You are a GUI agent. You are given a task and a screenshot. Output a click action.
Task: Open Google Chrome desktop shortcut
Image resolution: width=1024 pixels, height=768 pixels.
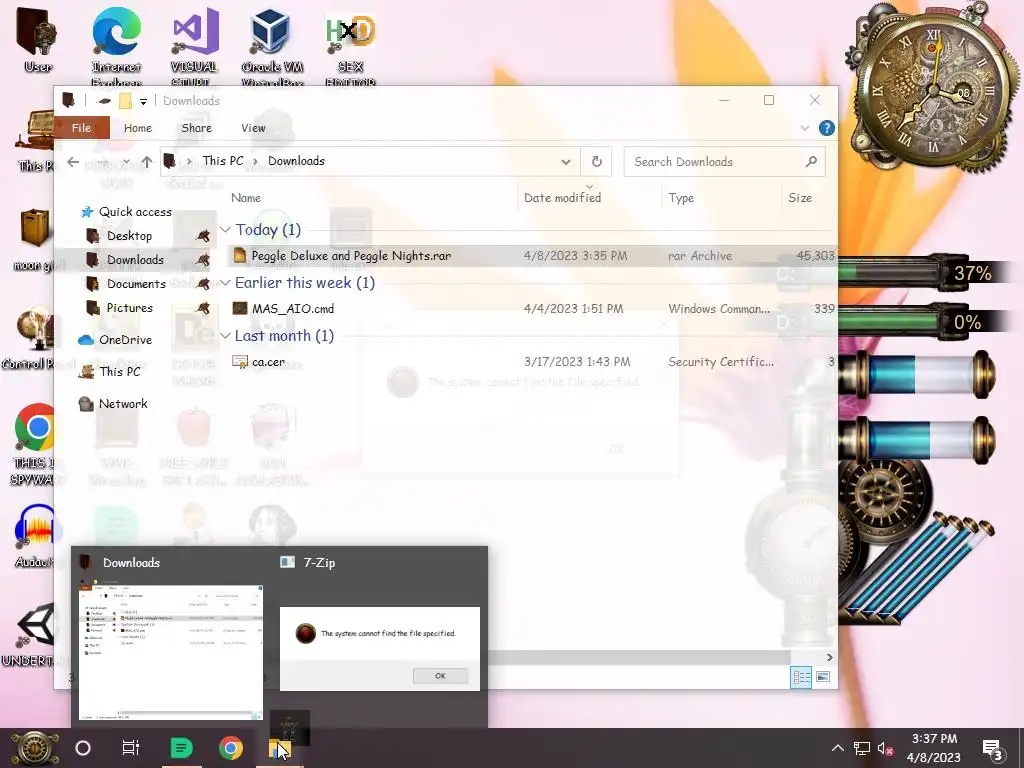click(37, 444)
